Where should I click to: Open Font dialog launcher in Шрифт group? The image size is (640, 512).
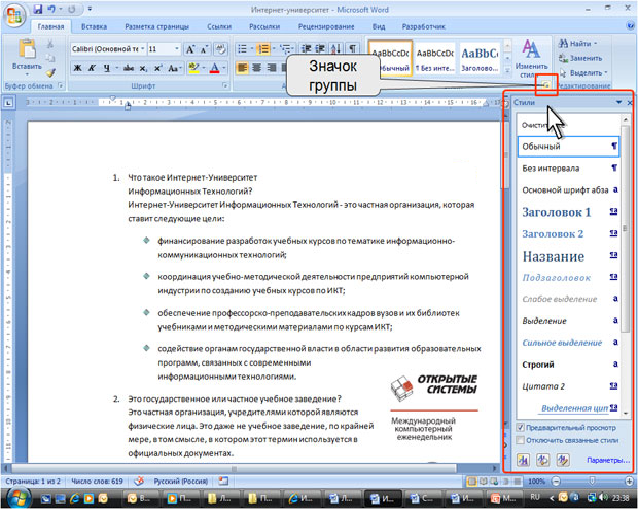click(224, 86)
